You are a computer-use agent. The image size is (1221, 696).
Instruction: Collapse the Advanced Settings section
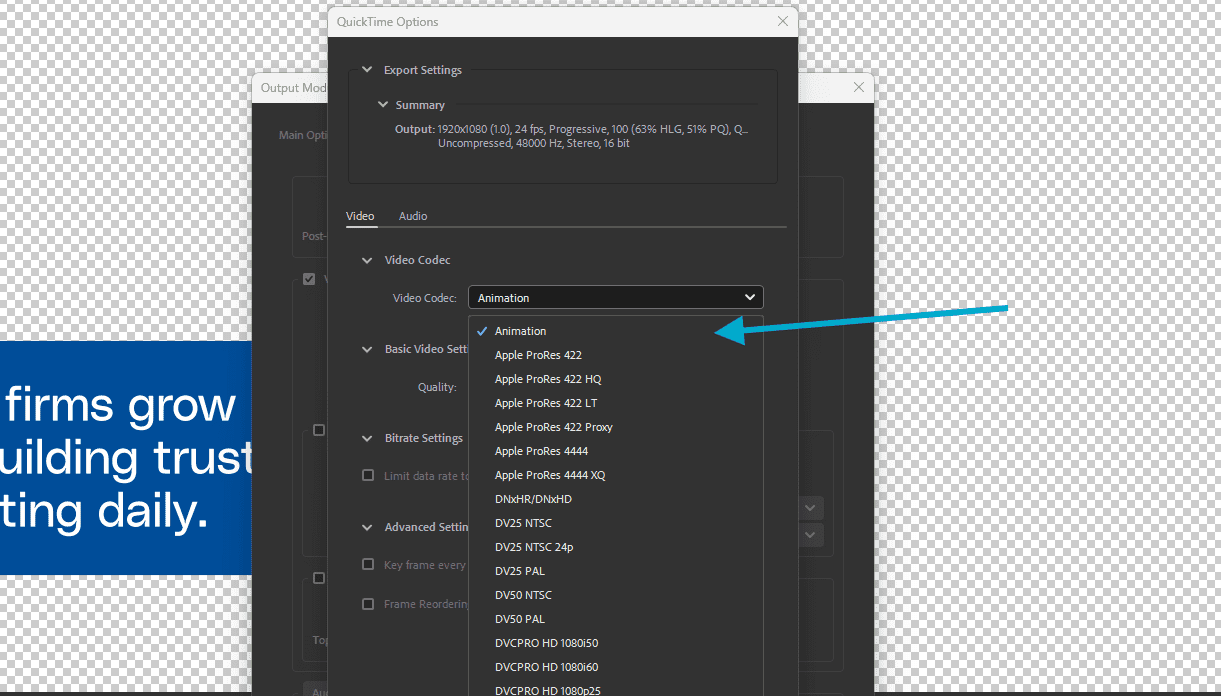click(367, 527)
